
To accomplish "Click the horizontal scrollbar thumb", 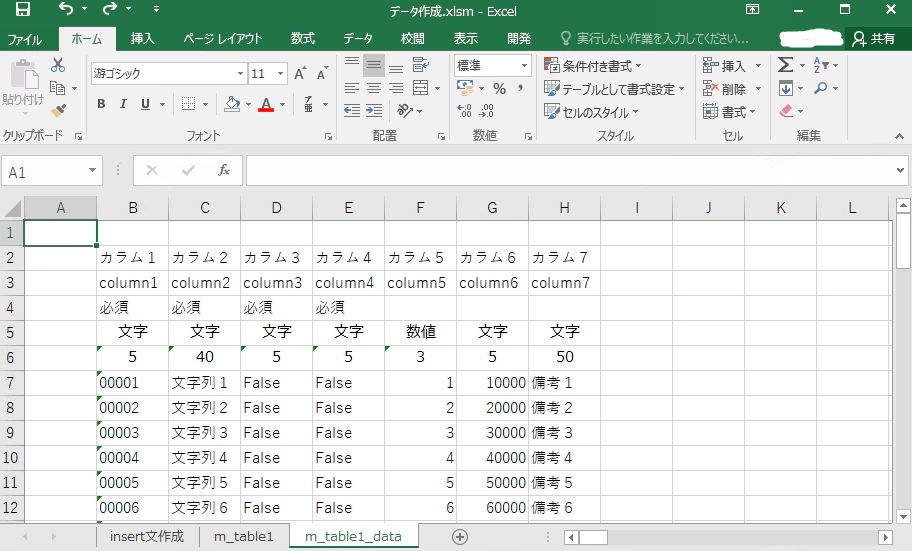I will point(593,537).
